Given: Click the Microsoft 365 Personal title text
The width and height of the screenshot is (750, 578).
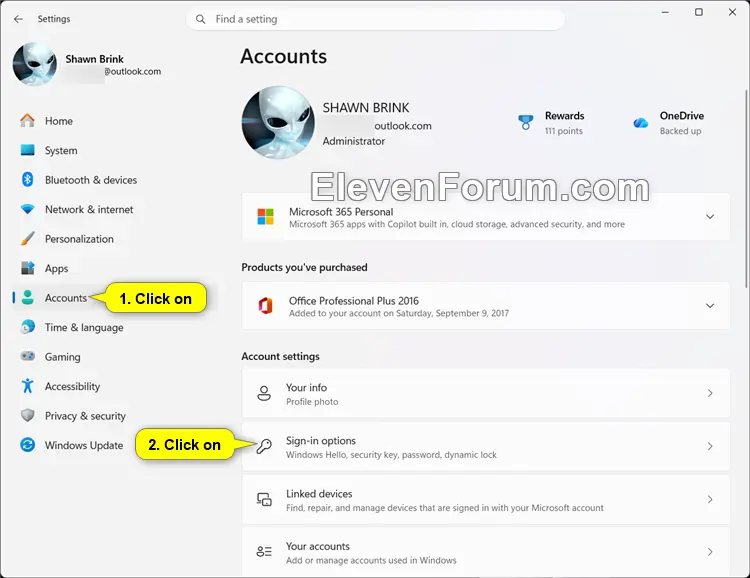Looking at the screenshot, I should 341,212.
